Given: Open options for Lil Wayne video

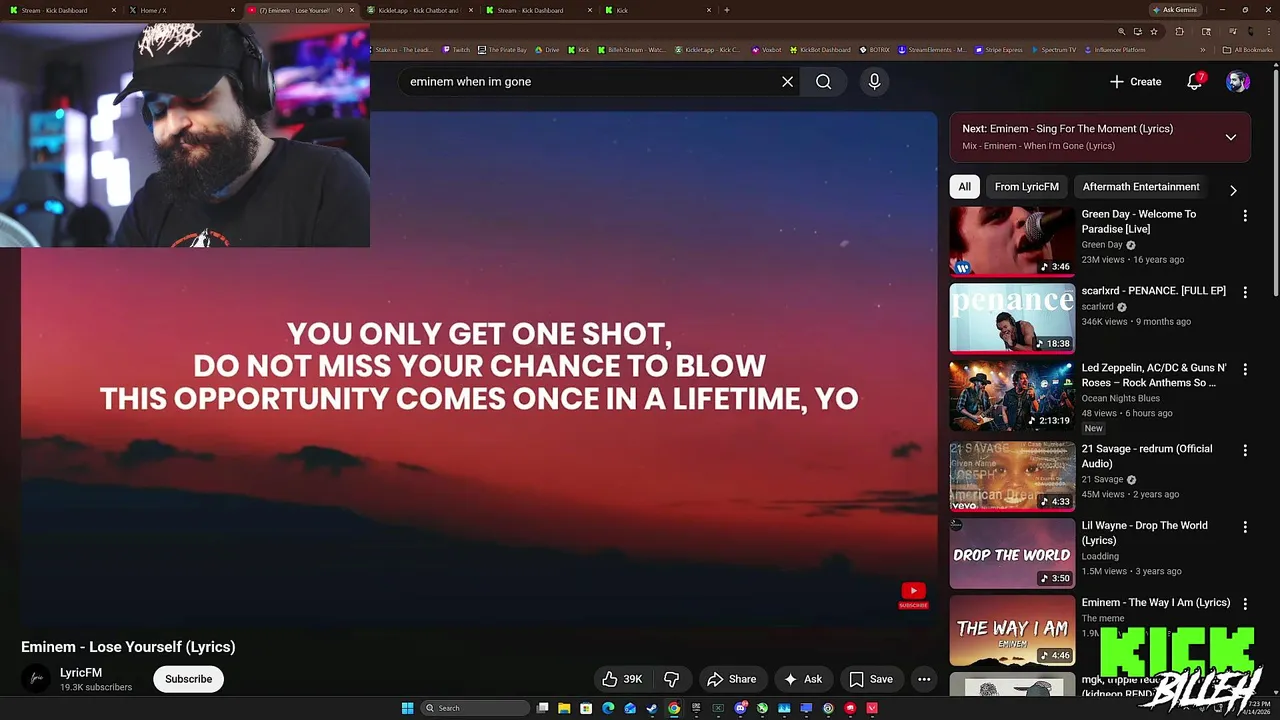Looking at the screenshot, I should click(x=1245, y=527).
